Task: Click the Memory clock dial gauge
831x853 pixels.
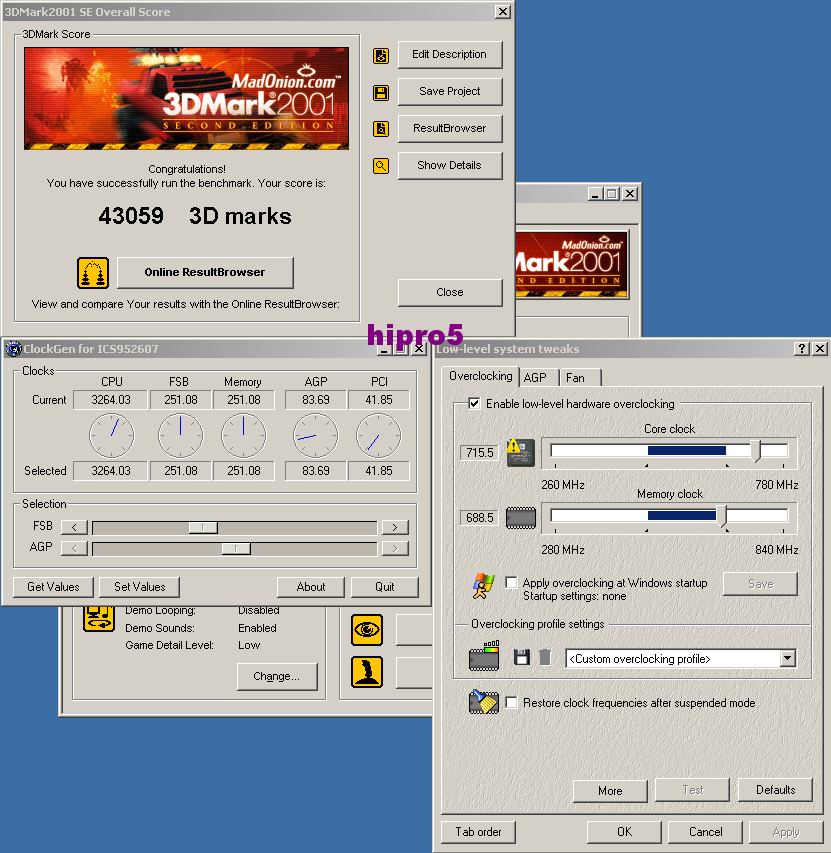Action: coord(244,435)
